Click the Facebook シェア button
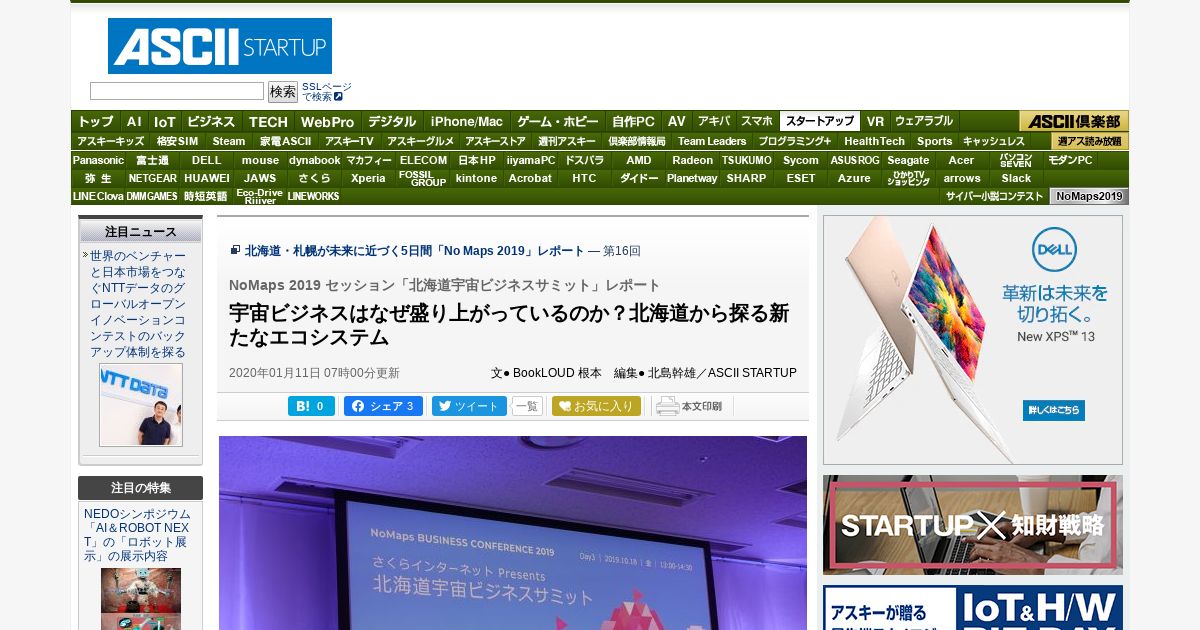The width and height of the screenshot is (1200, 630). pos(383,406)
